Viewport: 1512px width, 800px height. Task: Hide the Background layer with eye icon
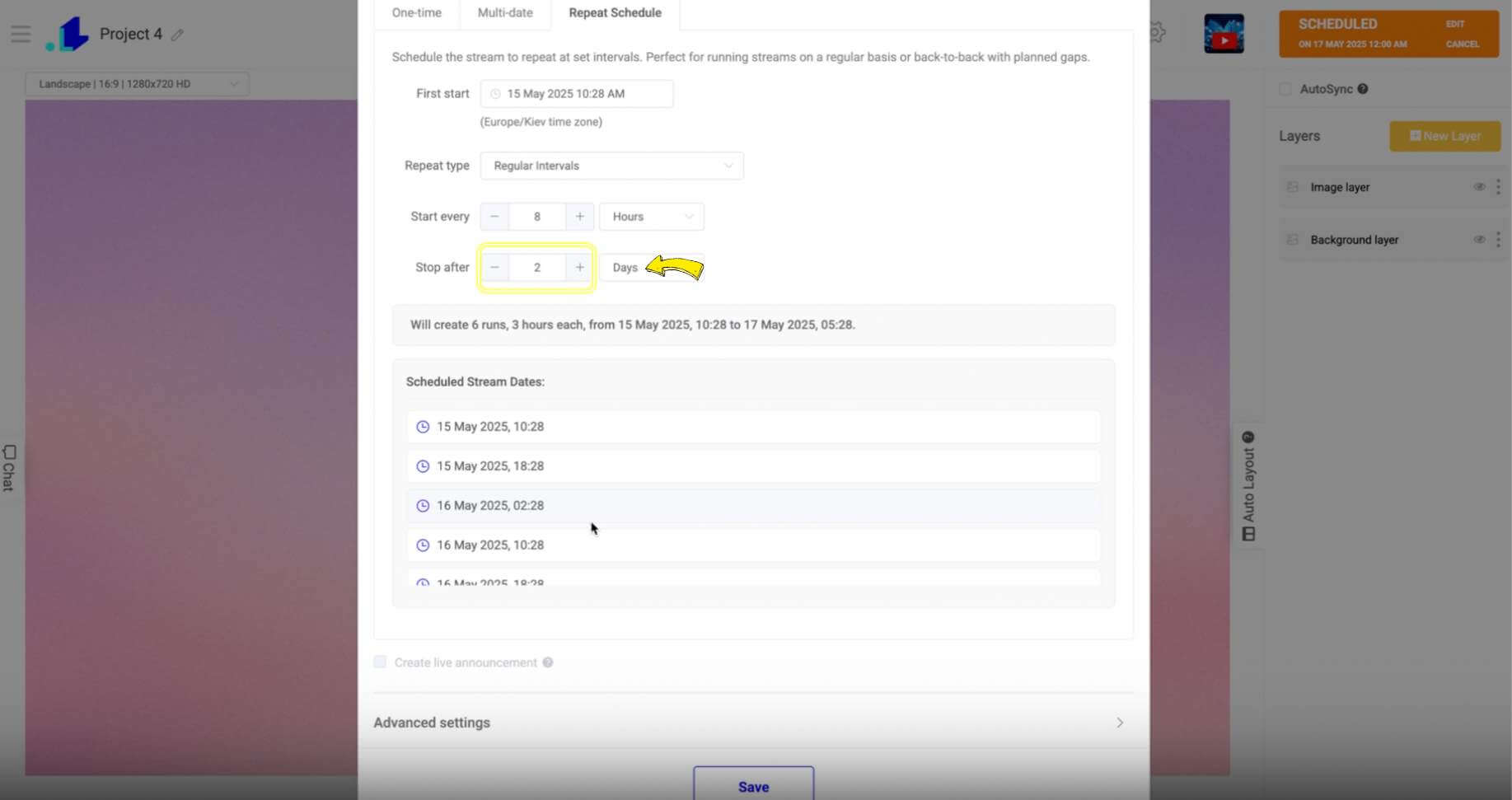[1479, 240]
